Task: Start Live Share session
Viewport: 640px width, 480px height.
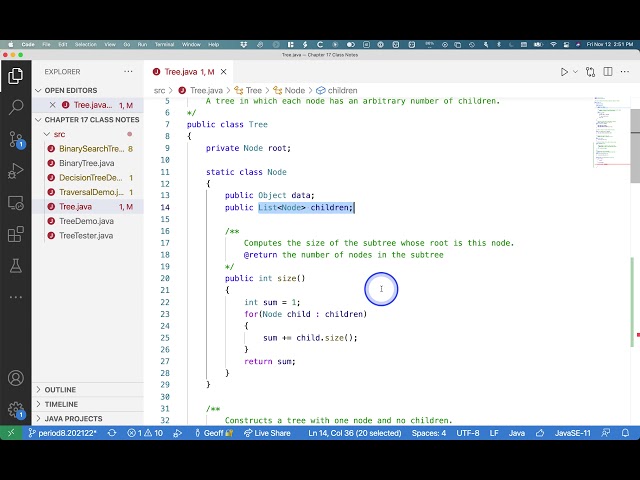Action: point(267,433)
